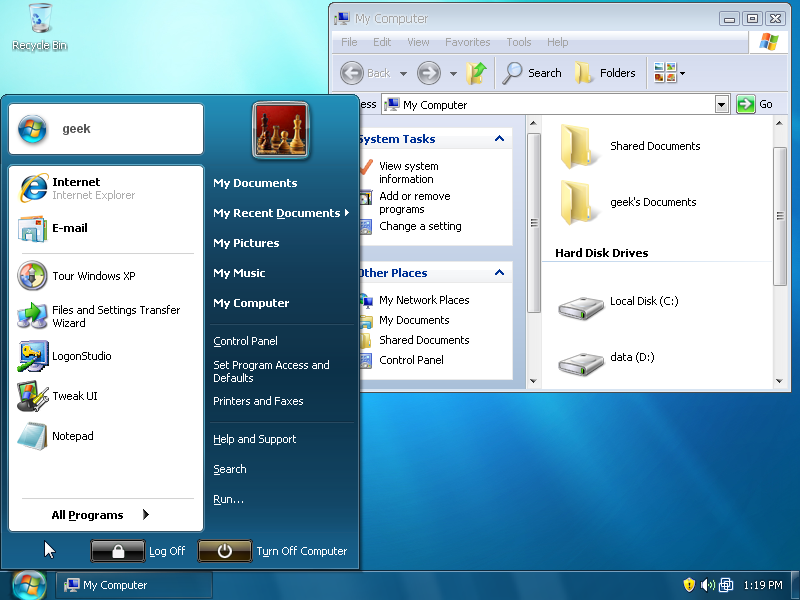800x600 pixels.
Task: Expand My Recent Documents
Action: coord(282,213)
